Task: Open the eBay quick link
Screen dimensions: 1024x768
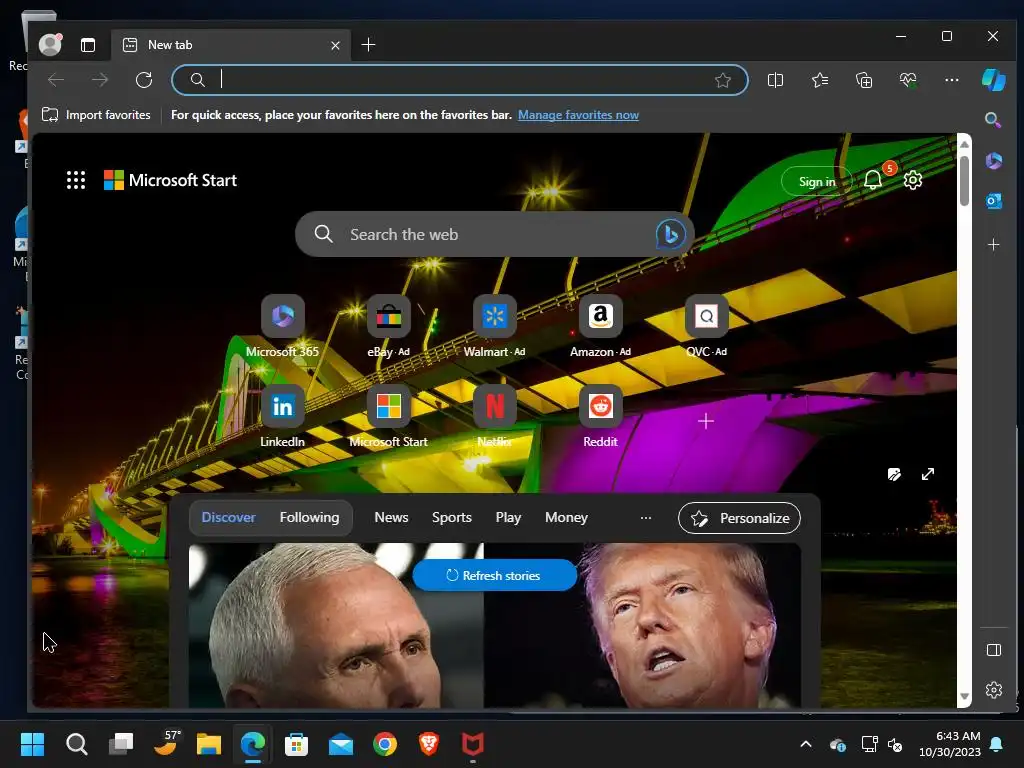Action: click(x=389, y=326)
